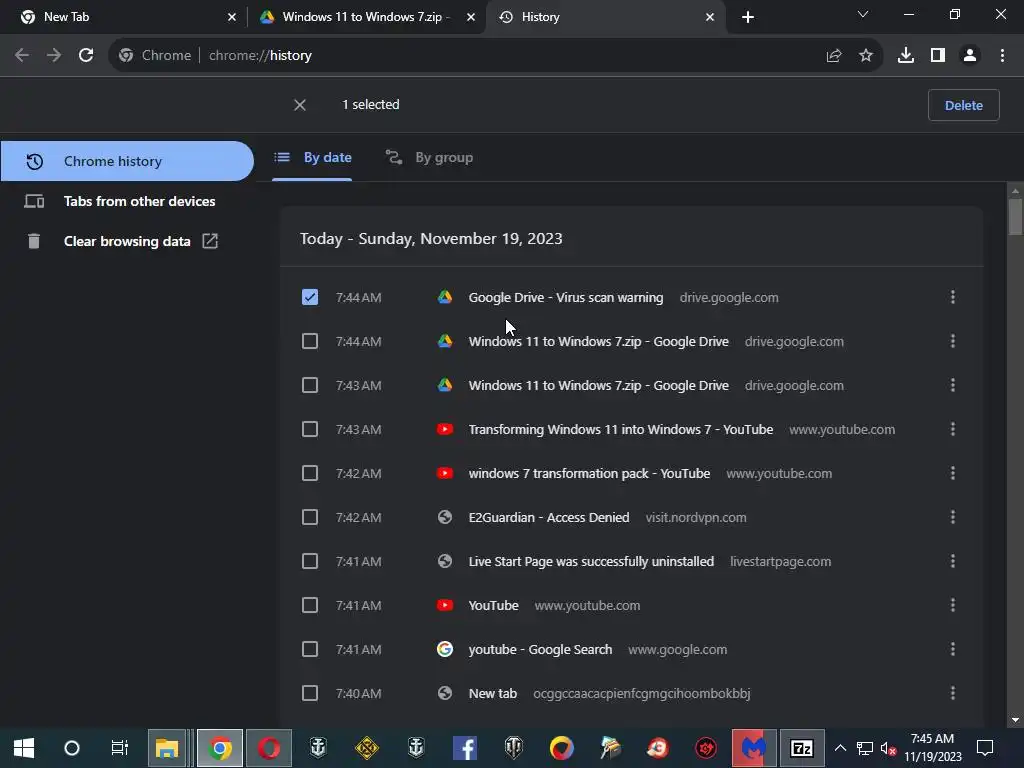The width and height of the screenshot is (1024, 768).
Task: Click the back navigation arrow
Action: tap(22, 56)
